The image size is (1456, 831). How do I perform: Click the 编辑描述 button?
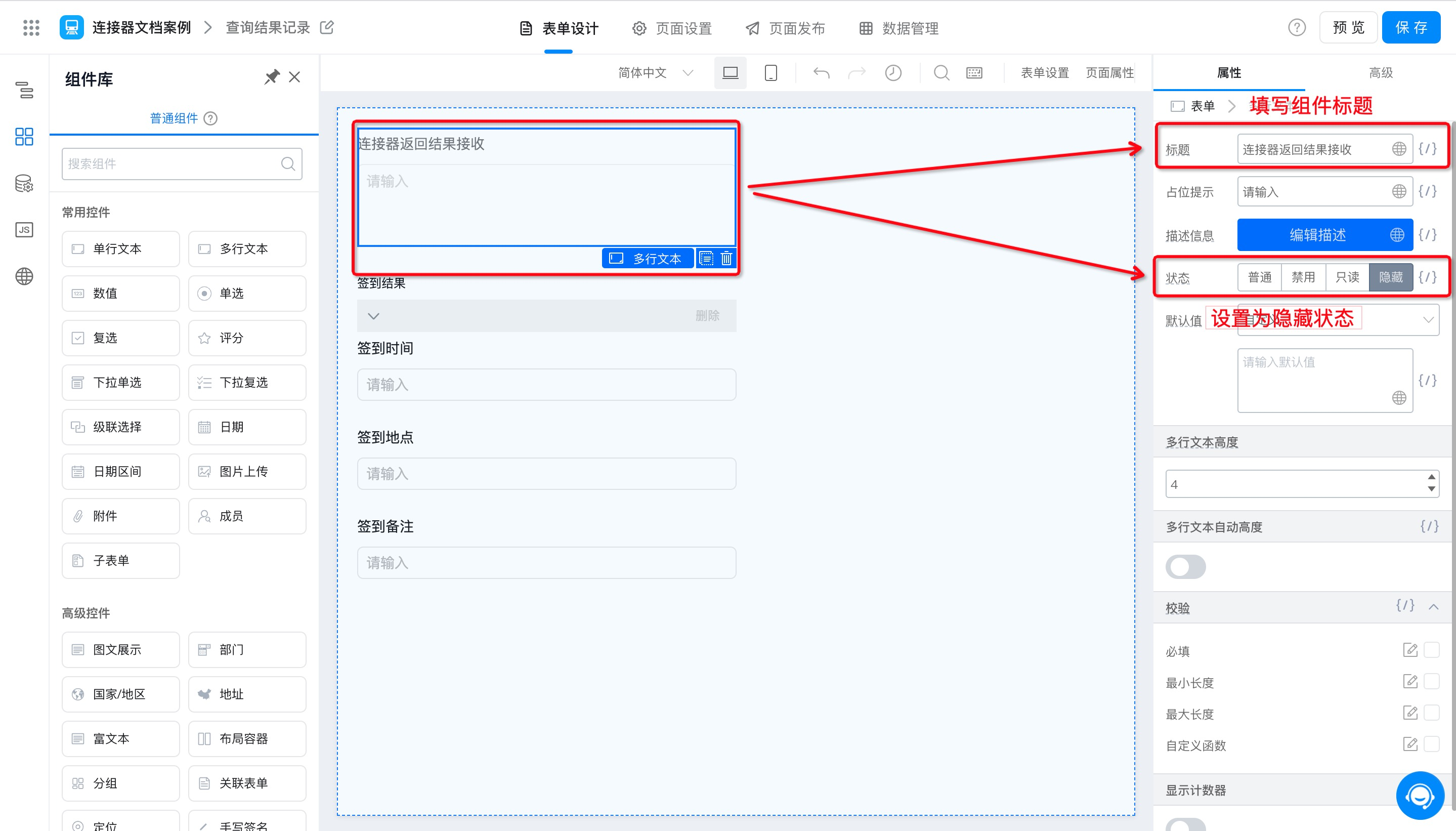tap(1325, 235)
